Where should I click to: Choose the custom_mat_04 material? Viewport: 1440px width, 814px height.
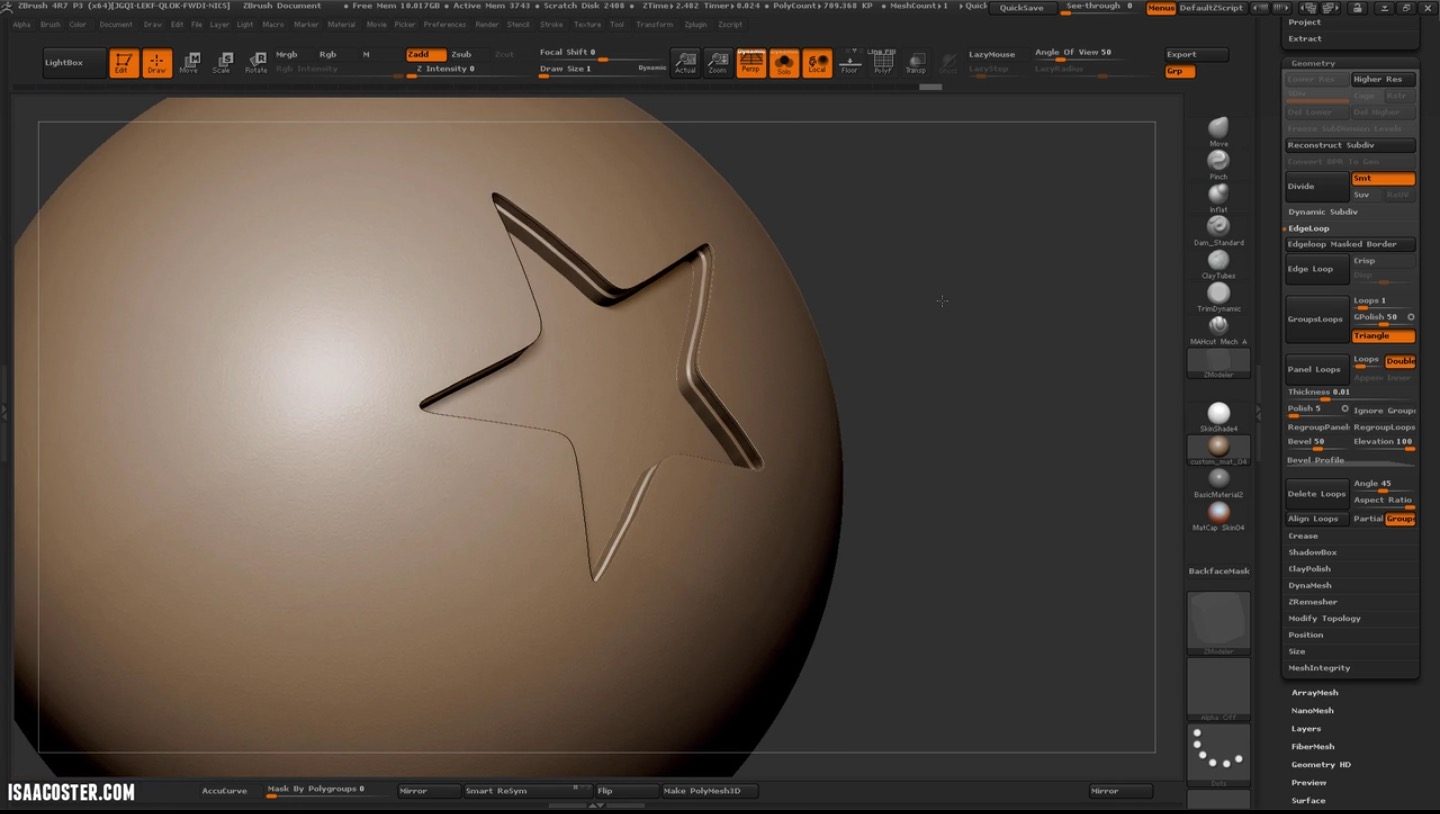[x=1218, y=450]
